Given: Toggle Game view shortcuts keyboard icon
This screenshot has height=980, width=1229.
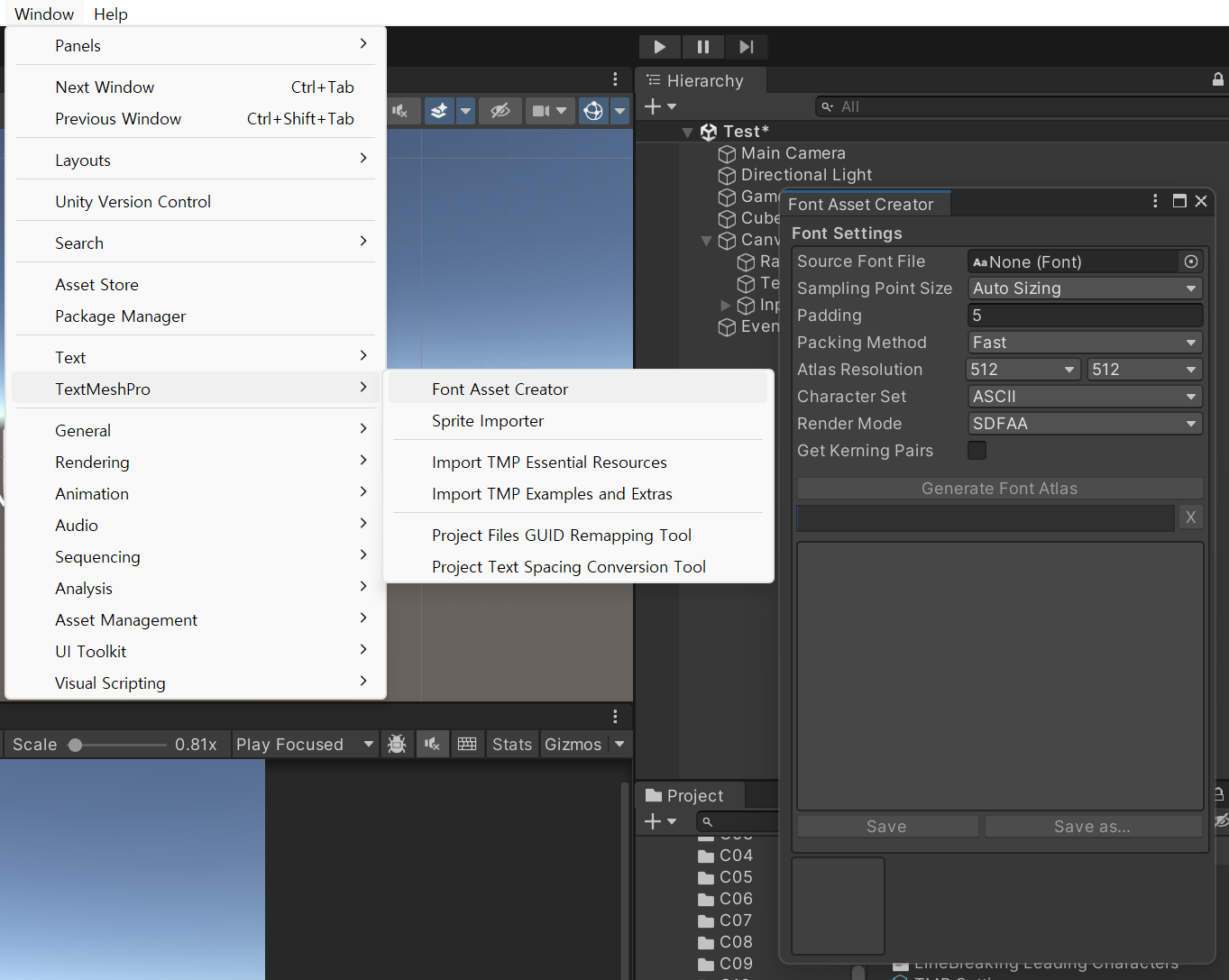Looking at the screenshot, I should click(467, 745).
